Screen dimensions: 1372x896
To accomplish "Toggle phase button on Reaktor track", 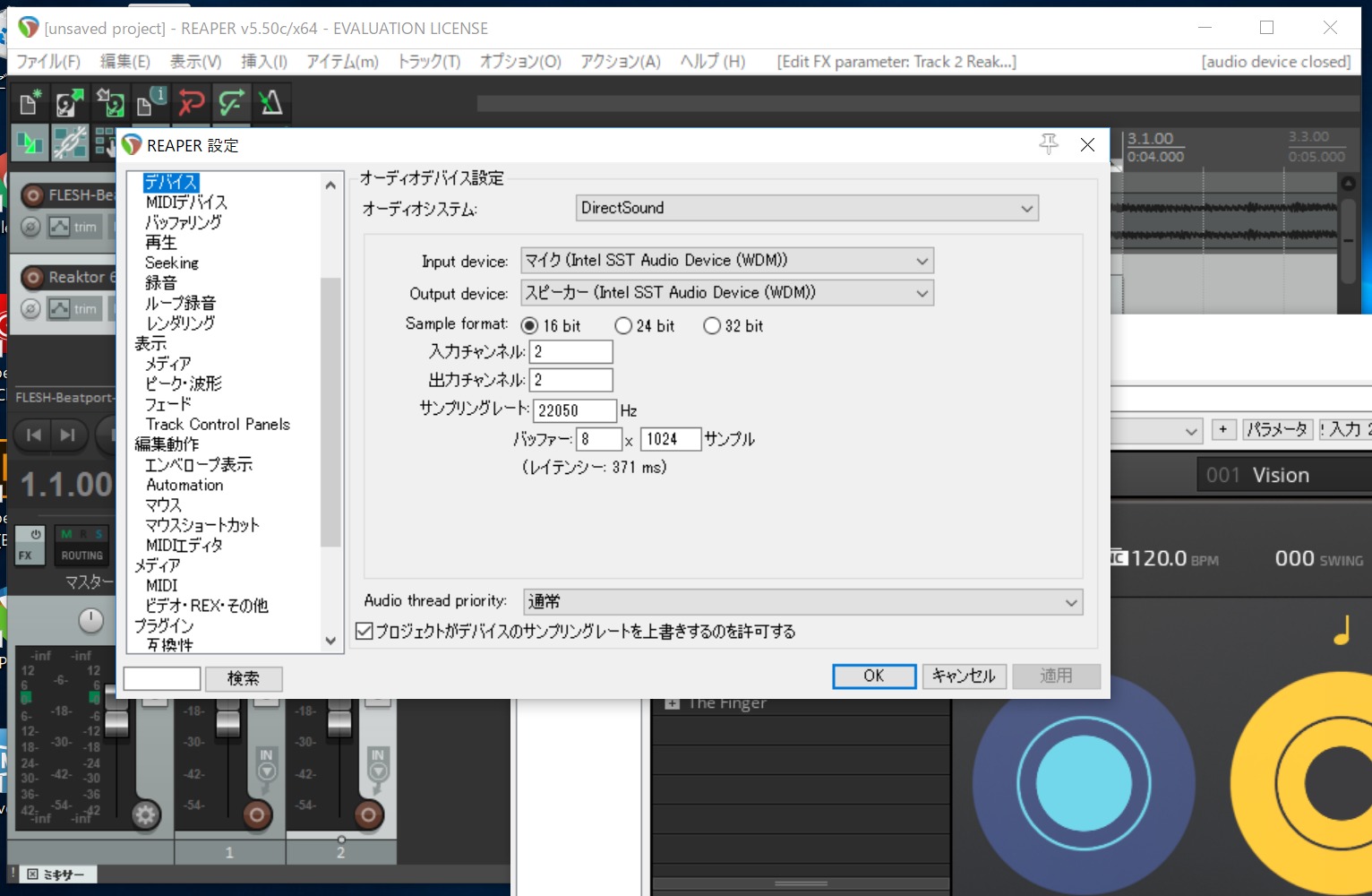I will pyautogui.click(x=30, y=308).
